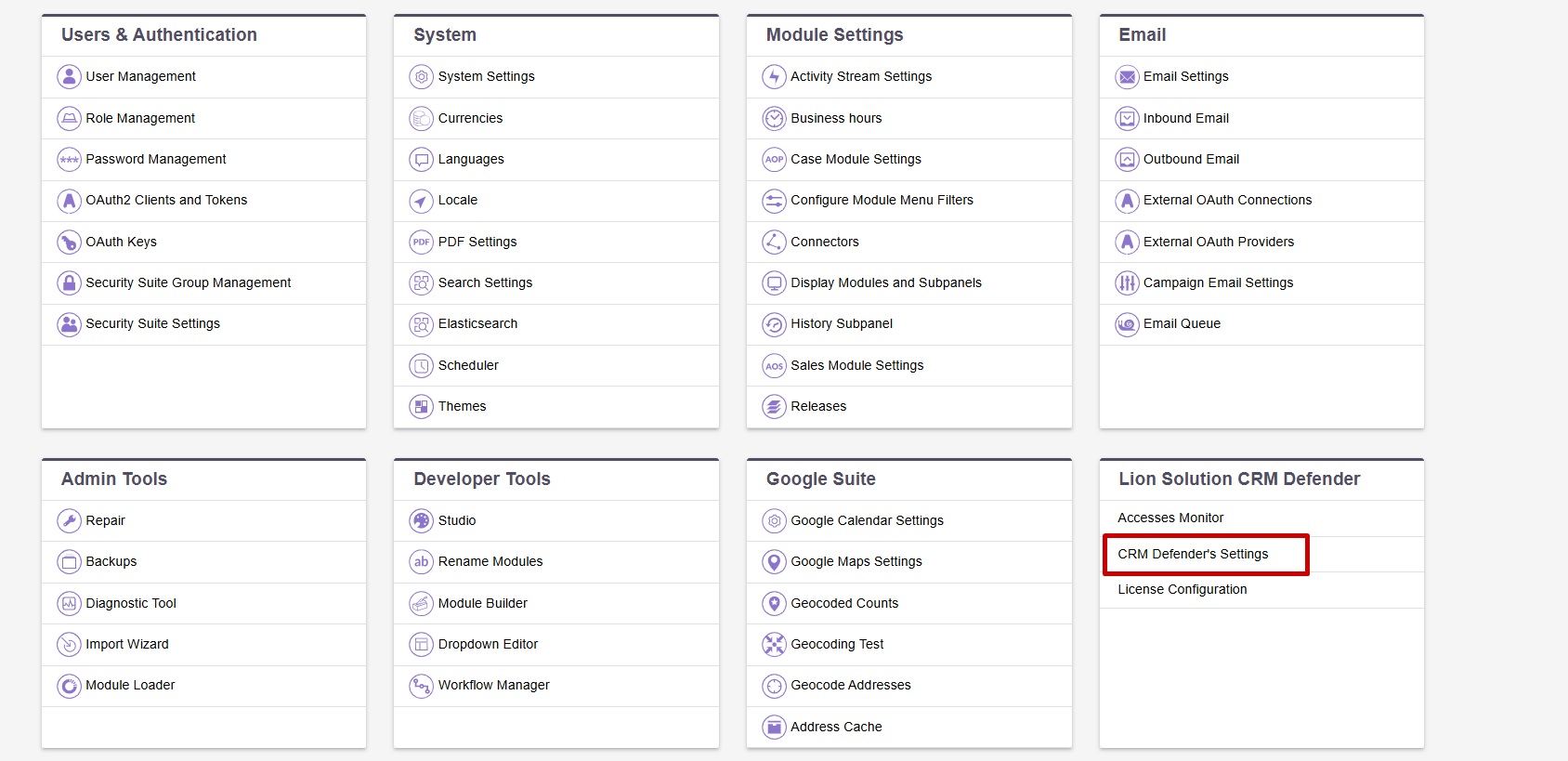Open the Rename Modules link
The image size is (1568, 761).
point(490,561)
